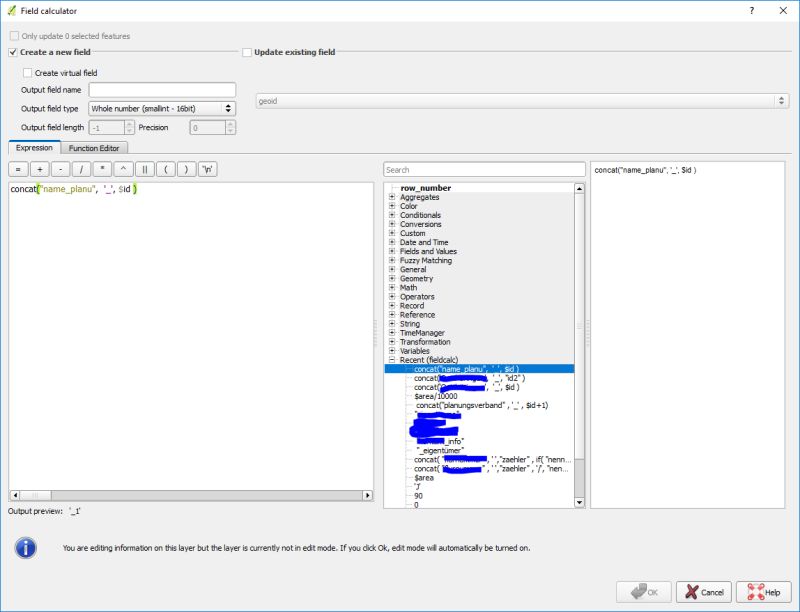Open the geoid field dropdown
Viewport: 800px width, 612px height.
(779, 100)
